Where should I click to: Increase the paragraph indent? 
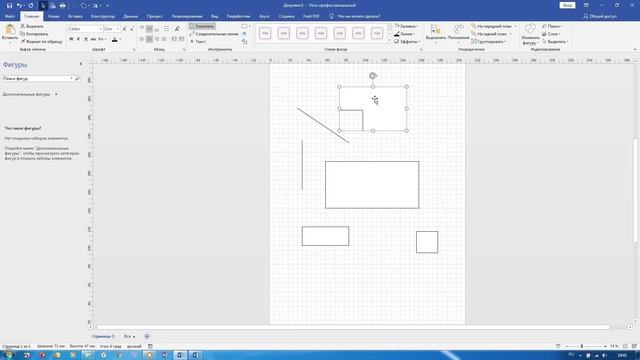coord(181,39)
